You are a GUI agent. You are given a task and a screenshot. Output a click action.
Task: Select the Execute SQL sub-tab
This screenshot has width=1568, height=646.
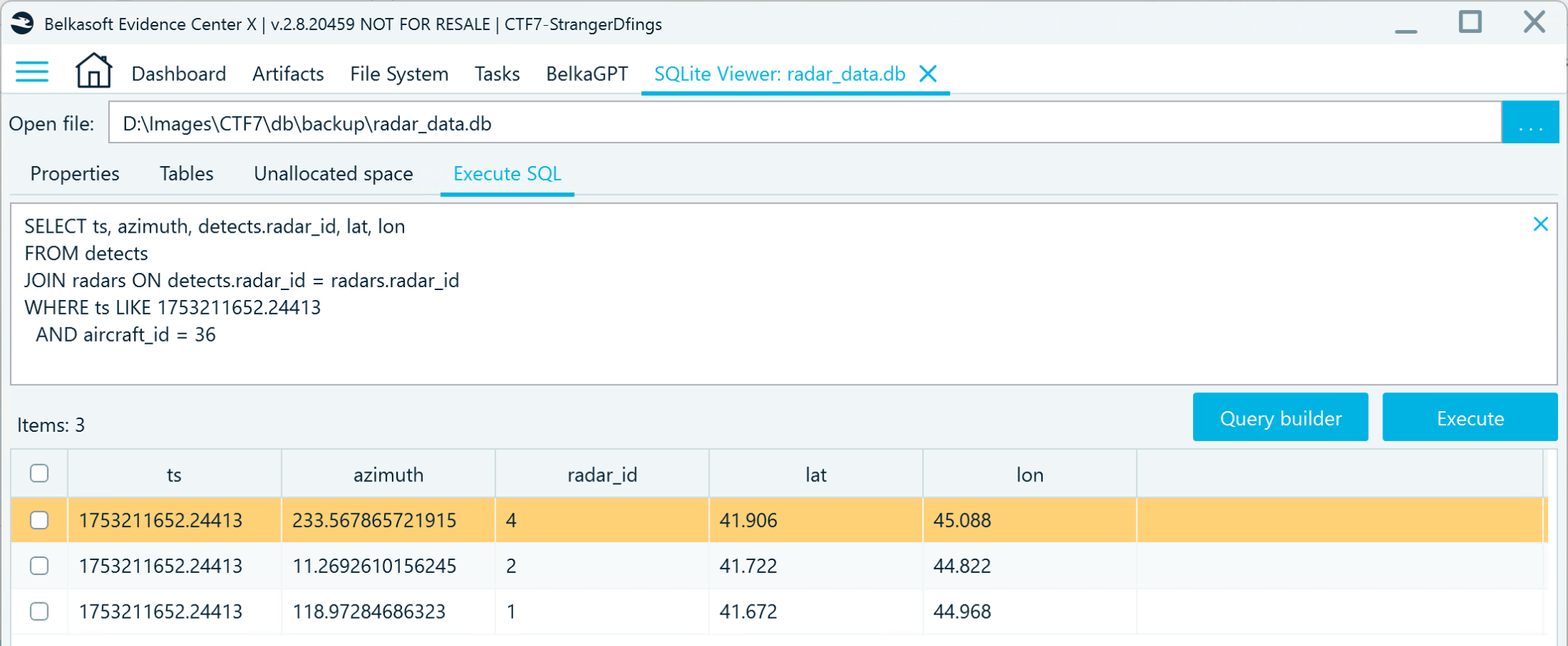pyautogui.click(x=507, y=174)
